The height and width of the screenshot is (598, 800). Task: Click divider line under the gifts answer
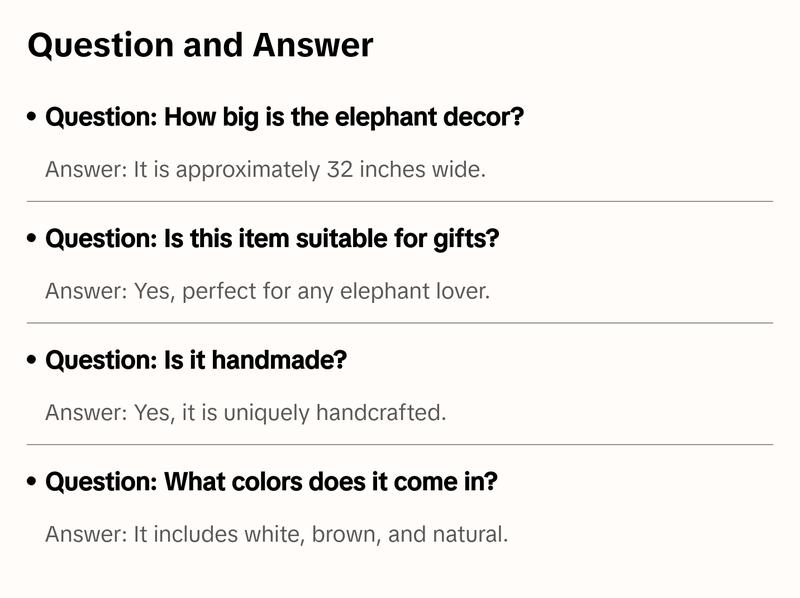(x=400, y=323)
